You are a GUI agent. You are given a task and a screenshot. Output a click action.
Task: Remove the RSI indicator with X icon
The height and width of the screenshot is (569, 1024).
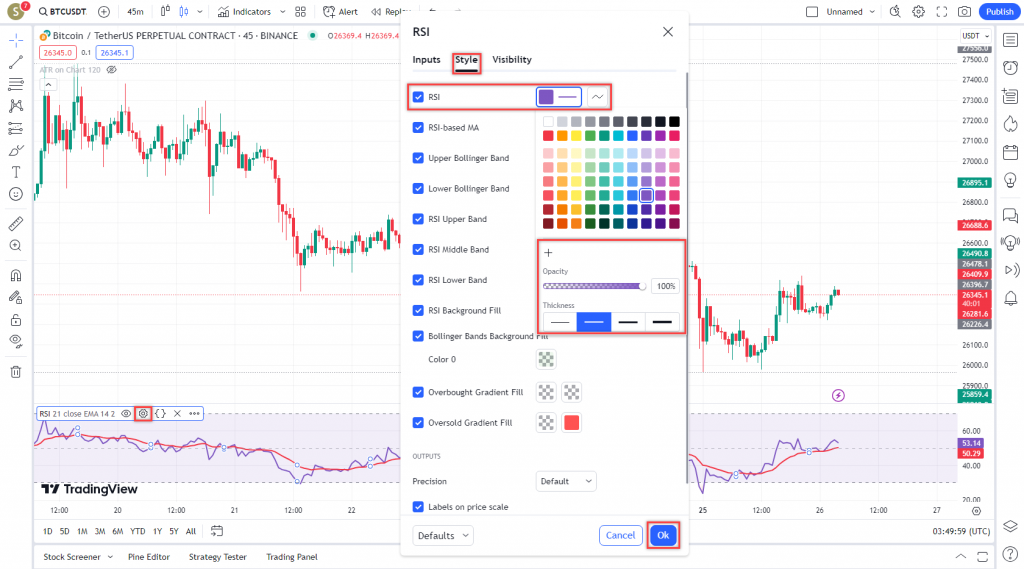click(177, 414)
